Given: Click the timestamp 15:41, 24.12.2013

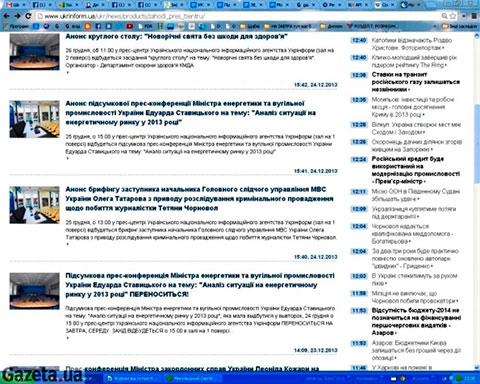Looking at the screenshot, I should [315, 171].
